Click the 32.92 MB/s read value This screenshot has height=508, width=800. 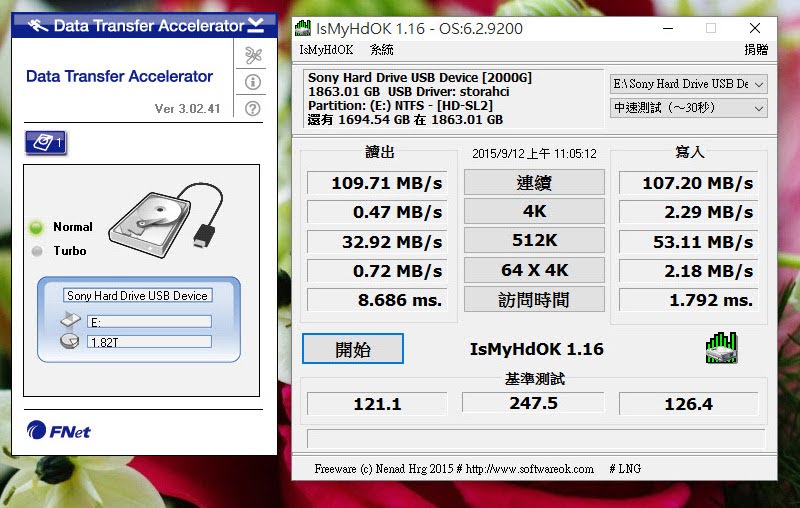click(x=377, y=241)
